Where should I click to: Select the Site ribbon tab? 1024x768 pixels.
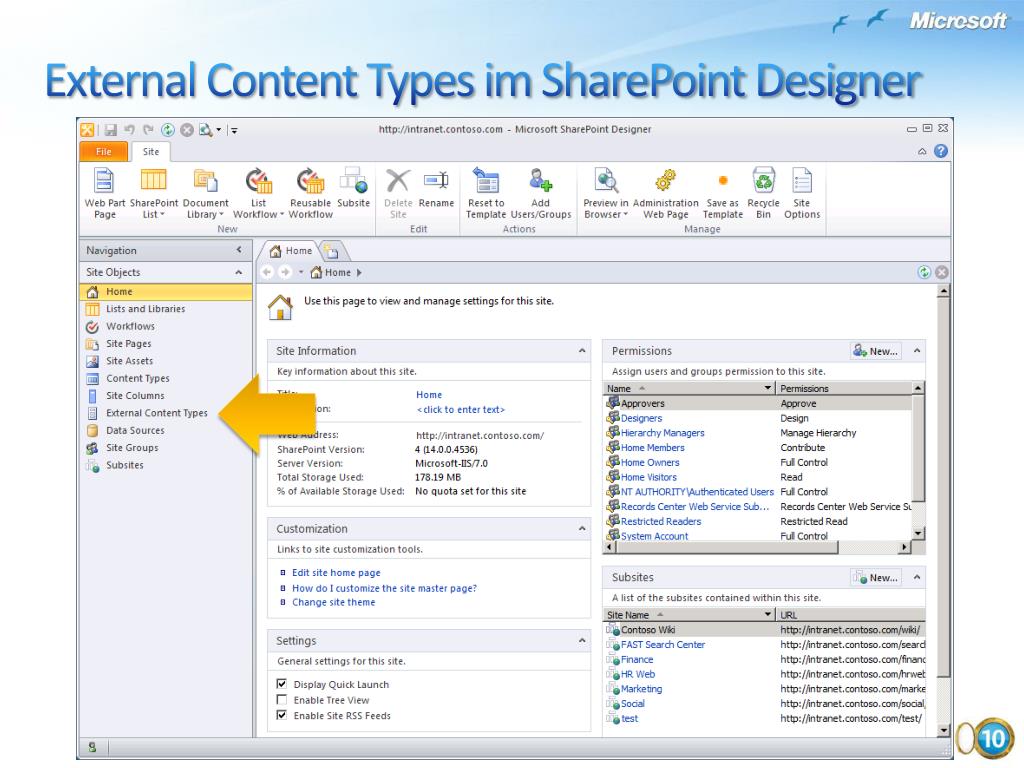[x=151, y=152]
